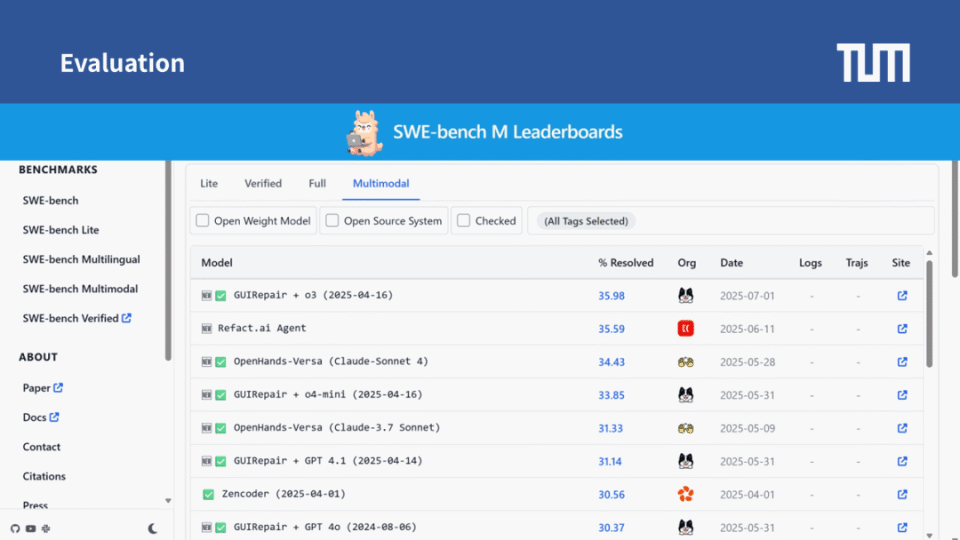Click the red Refact.ai org logo
The height and width of the screenshot is (540, 960).
pos(686,329)
